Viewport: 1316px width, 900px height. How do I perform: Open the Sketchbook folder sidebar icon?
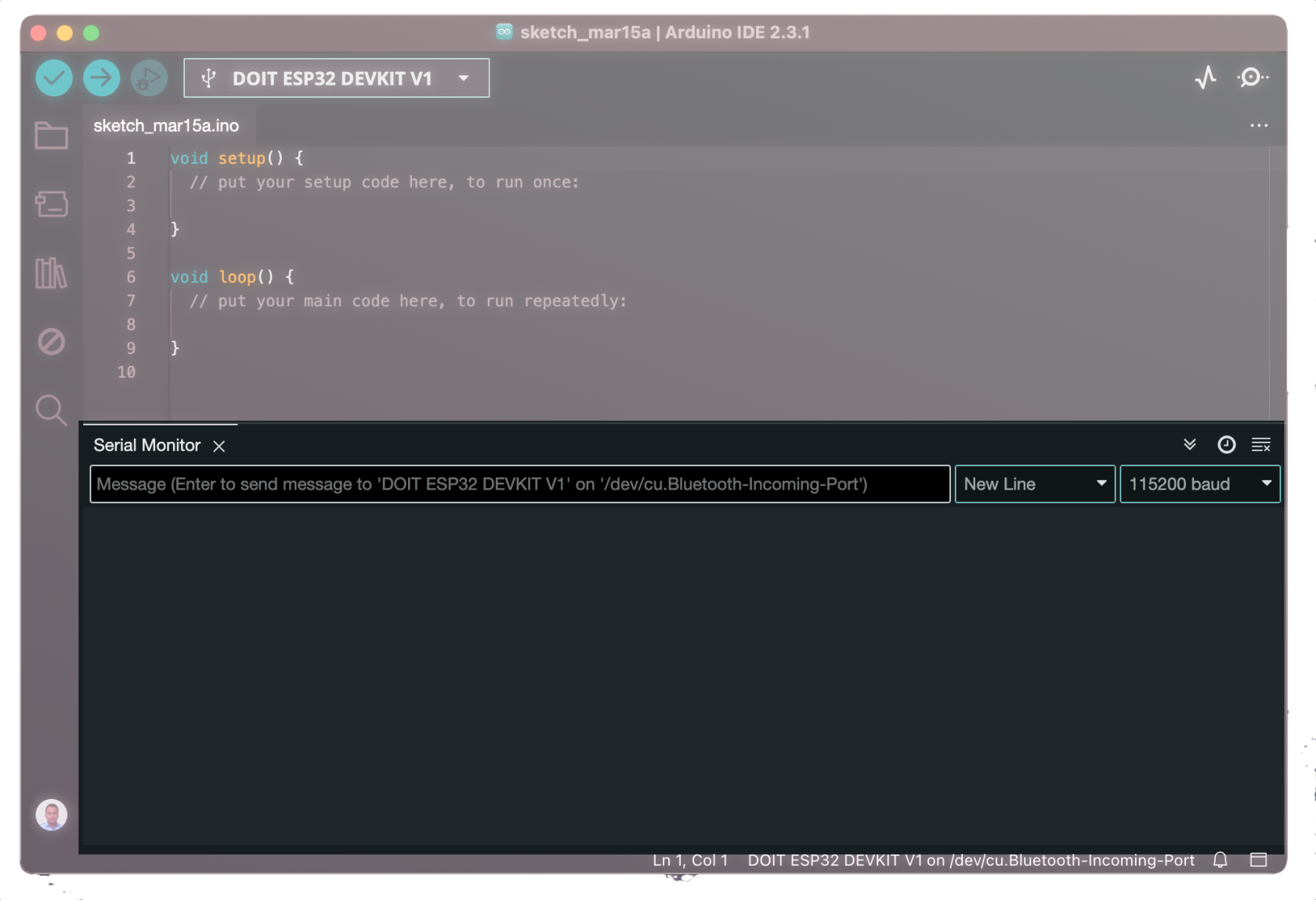point(51,136)
